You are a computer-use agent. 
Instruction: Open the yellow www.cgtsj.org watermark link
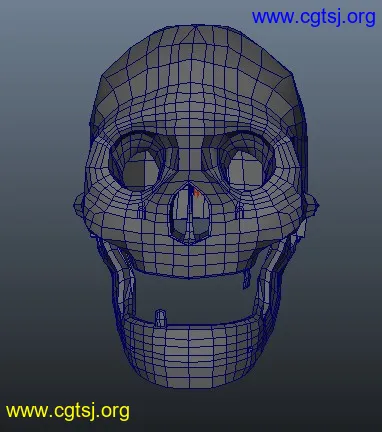(x=68, y=411)
